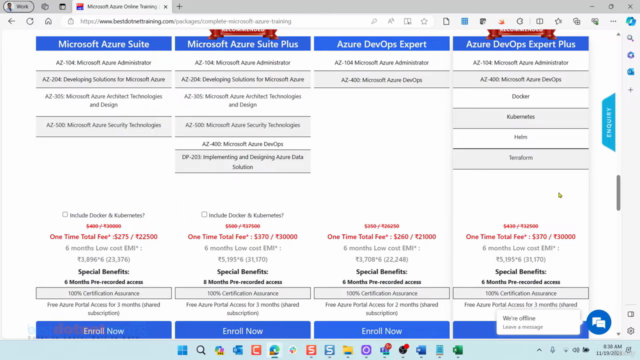Reload the current page
This screenshot has height=360, width=640.
tap(30, 21)
